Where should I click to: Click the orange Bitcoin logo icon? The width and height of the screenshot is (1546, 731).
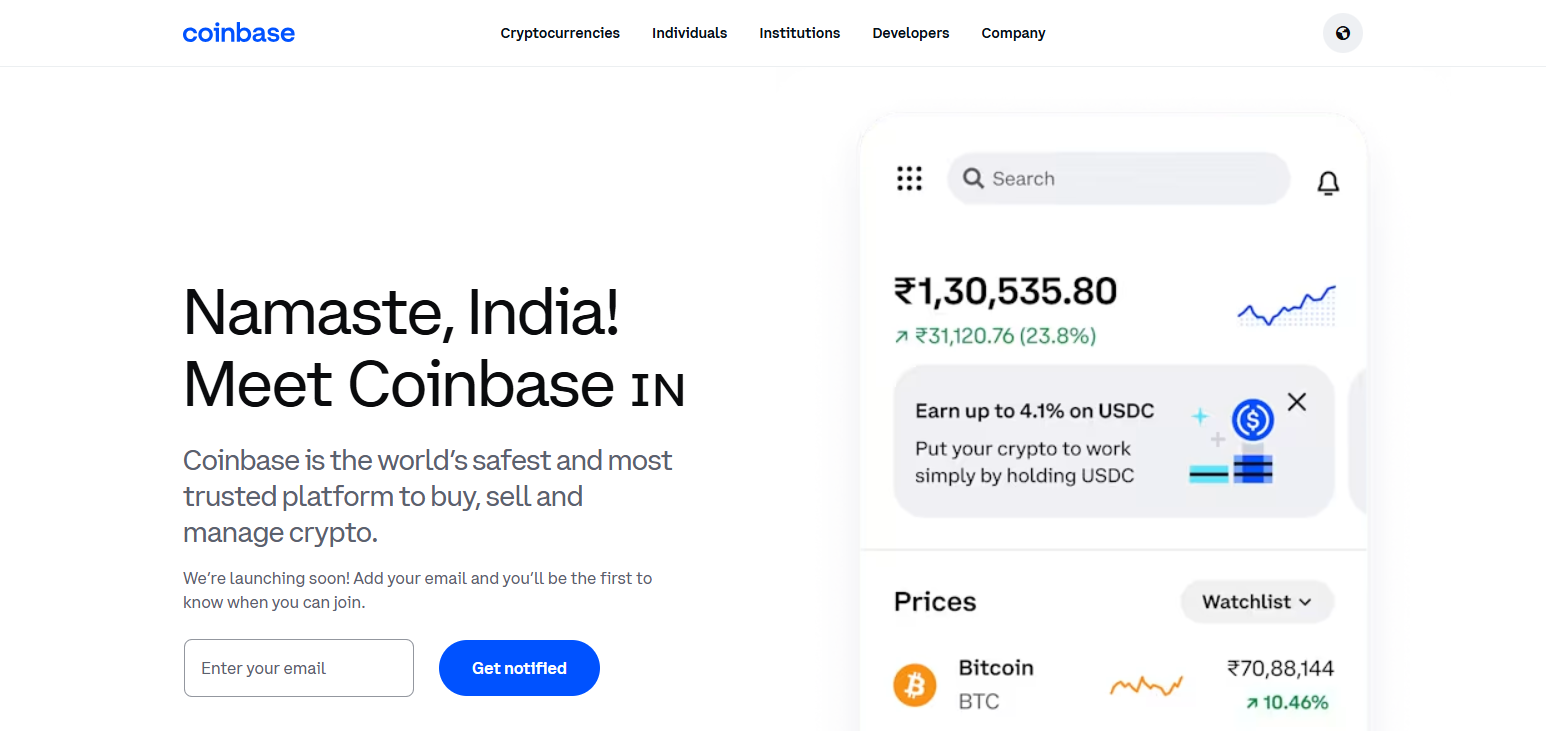[x=914, y=685]
